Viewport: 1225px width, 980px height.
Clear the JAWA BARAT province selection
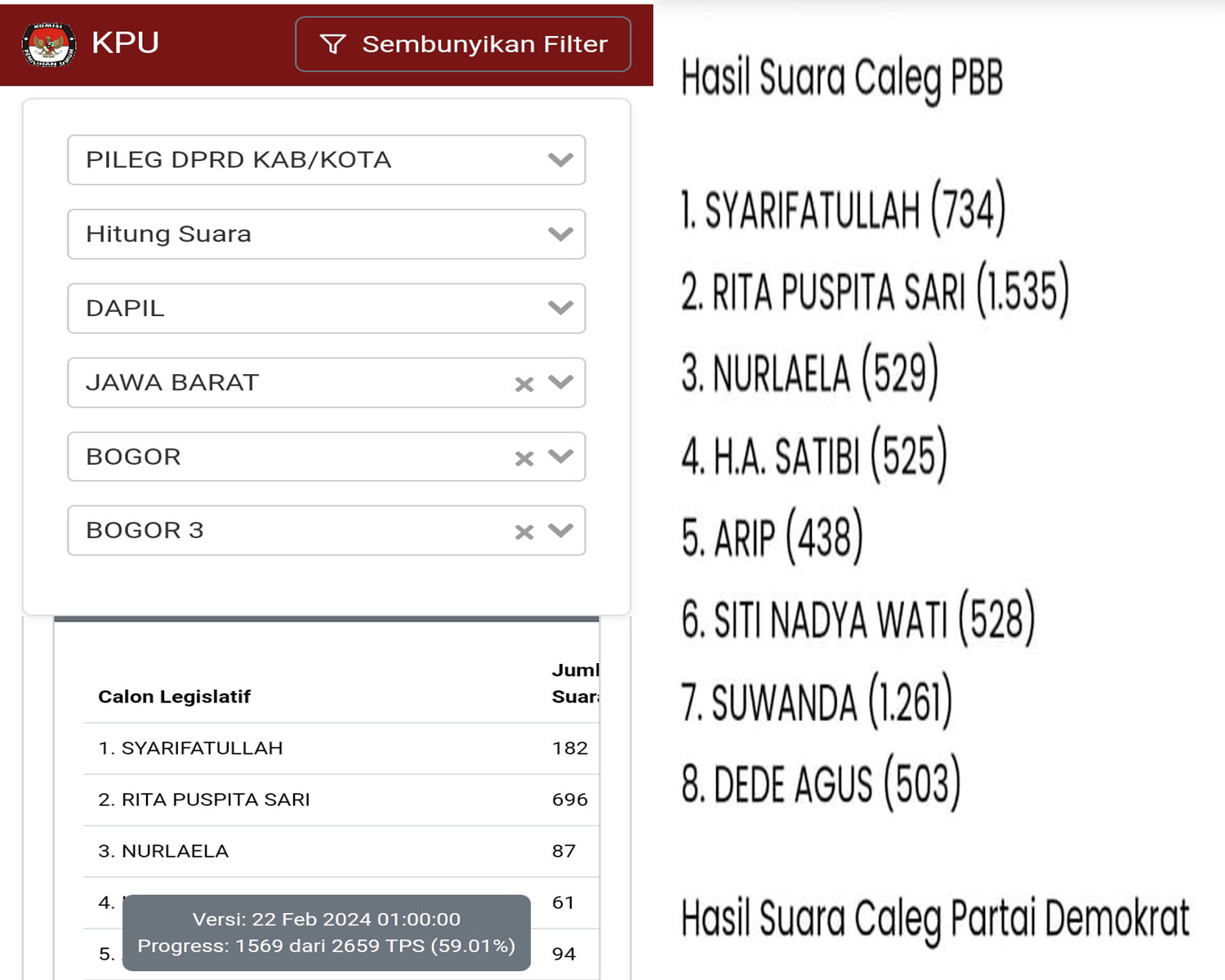[x=524, y=384]
